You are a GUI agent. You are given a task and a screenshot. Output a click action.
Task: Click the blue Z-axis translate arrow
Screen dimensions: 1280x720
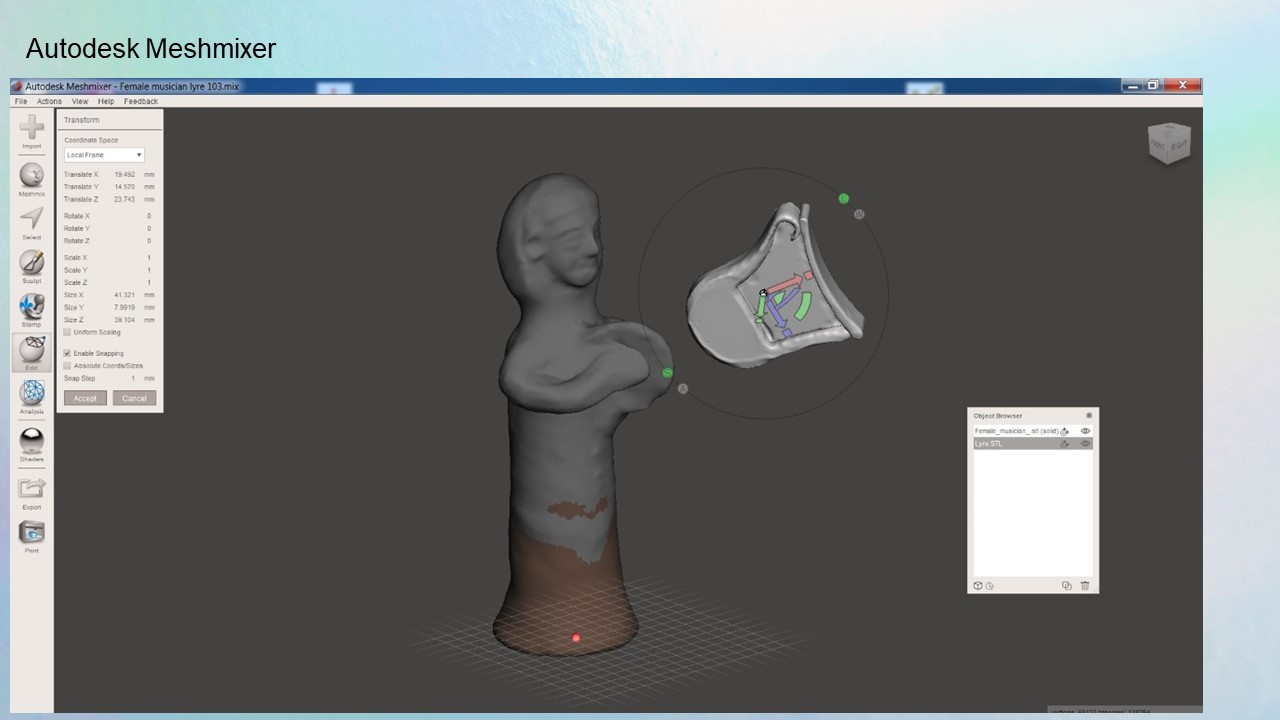point(776,313)
